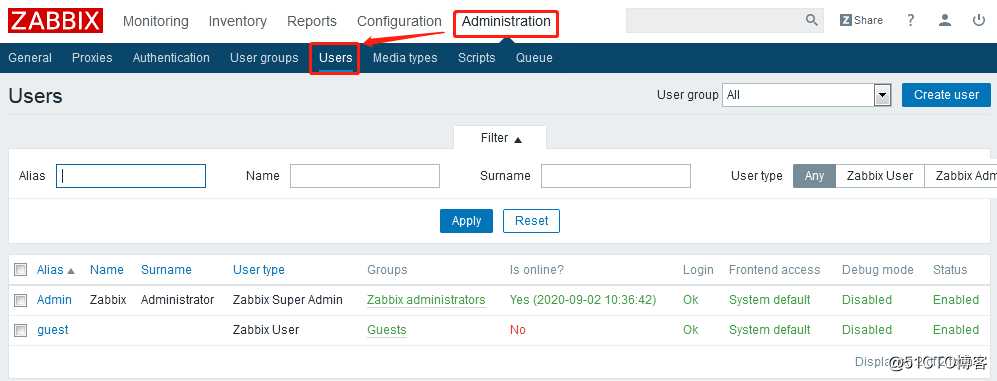The image size is (997, 381).
Task: Open the Reports menu
Action: pyautogui.click(x=312, y=21)
